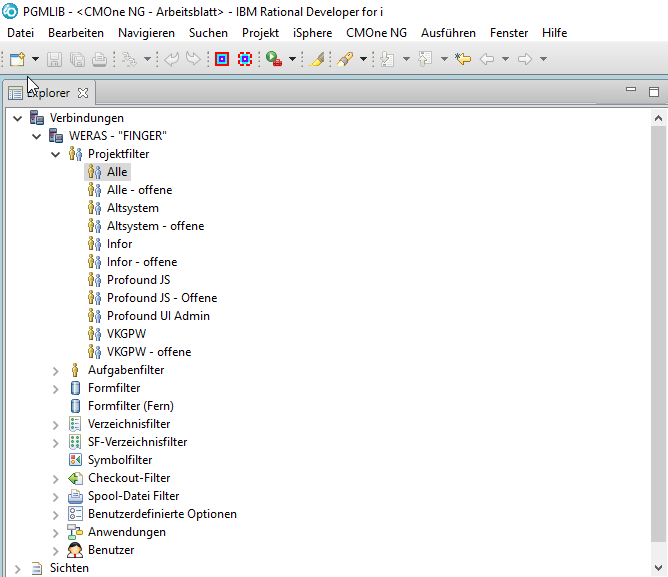Collapse the Projektfilter tree node
This screenshot has height=577, width=668.
56,154
